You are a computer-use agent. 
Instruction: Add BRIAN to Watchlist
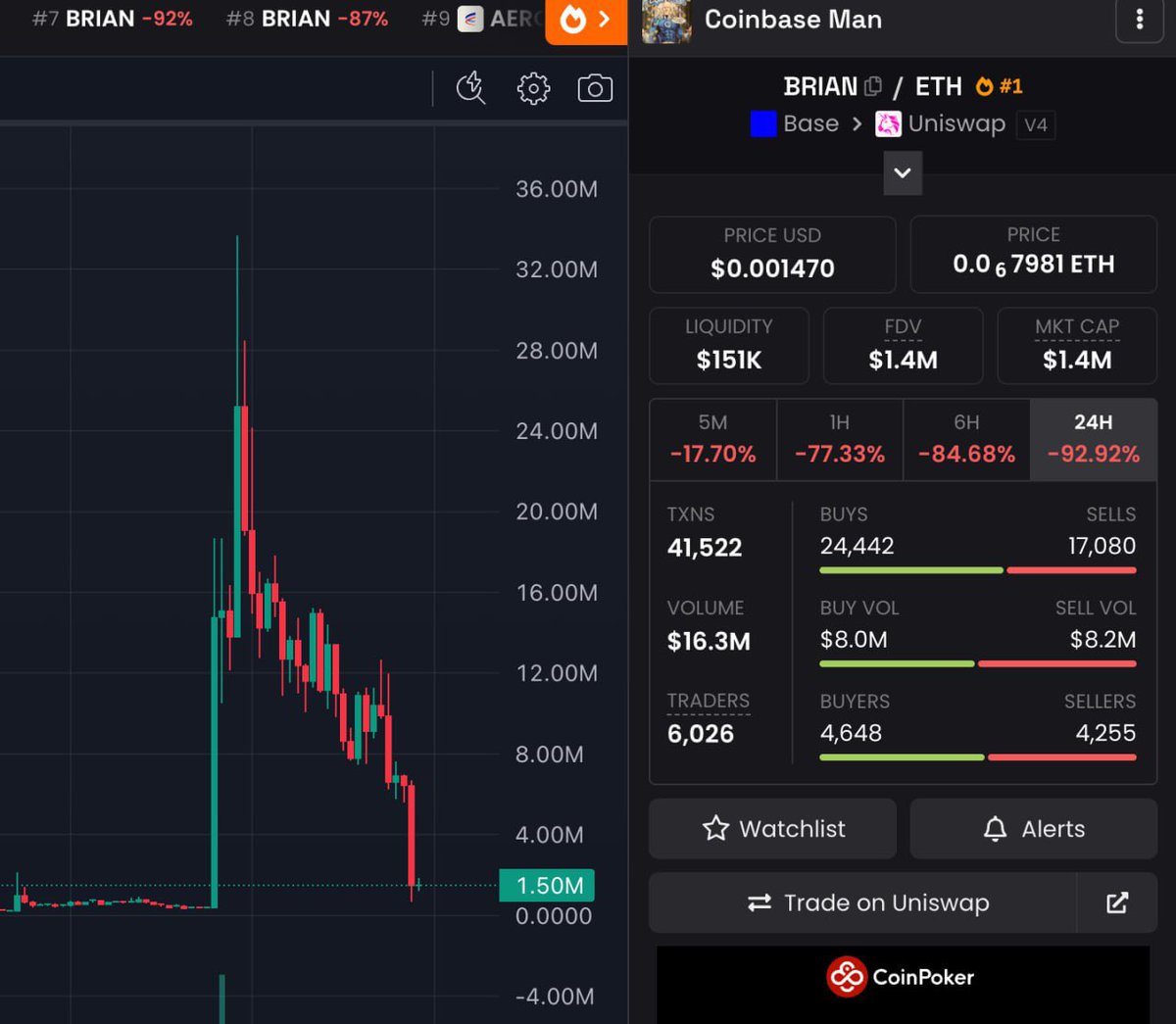(x=772, y=829)
